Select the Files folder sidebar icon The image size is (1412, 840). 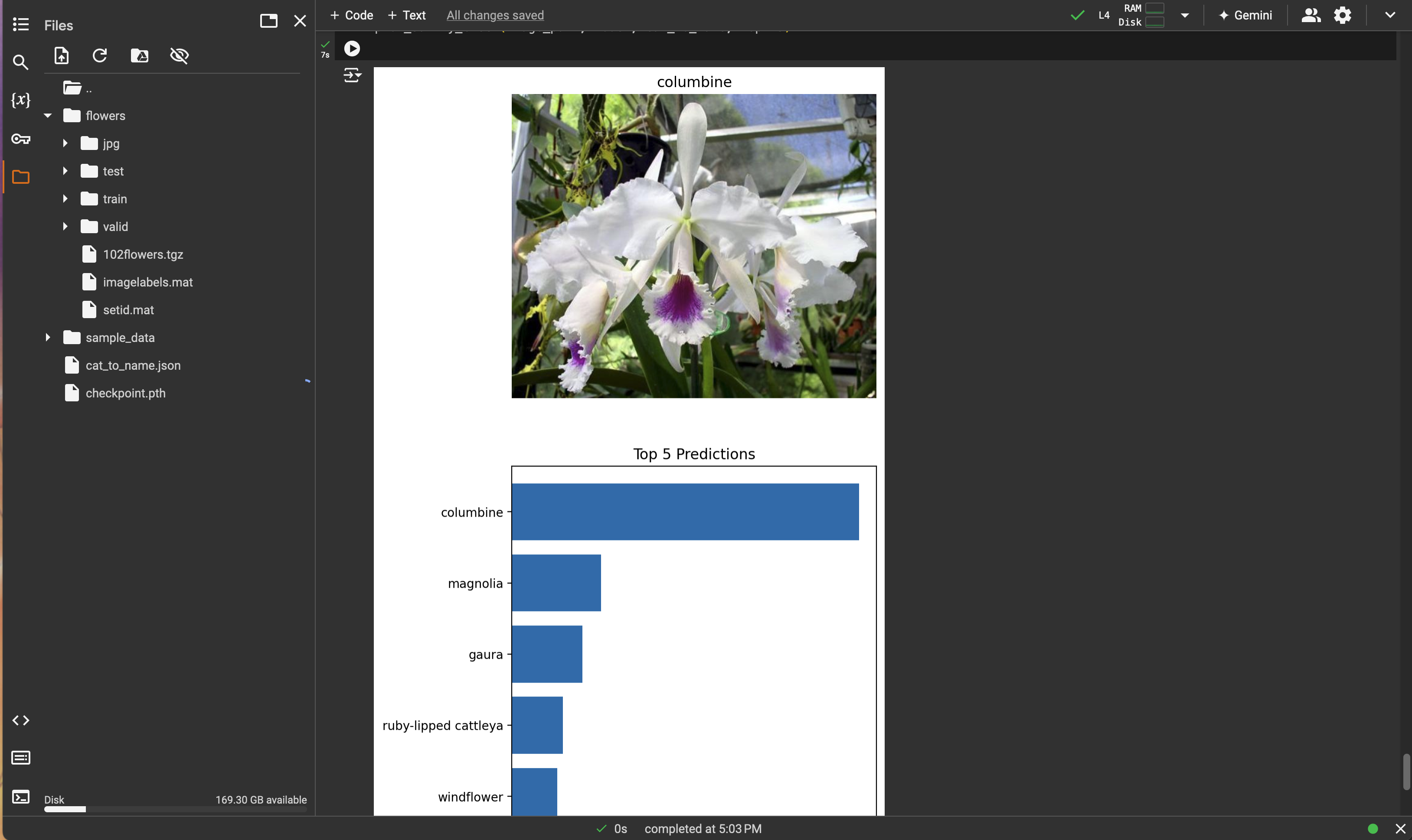[20, 177]
